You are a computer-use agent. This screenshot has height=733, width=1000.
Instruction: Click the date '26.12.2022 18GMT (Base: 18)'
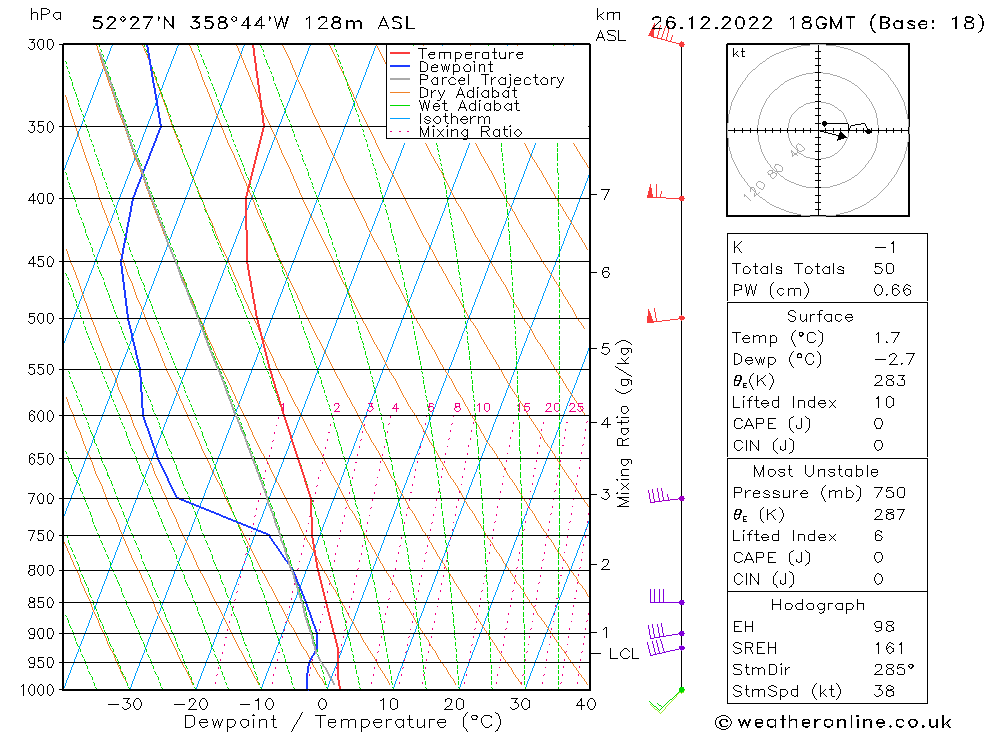pos(818,23)
